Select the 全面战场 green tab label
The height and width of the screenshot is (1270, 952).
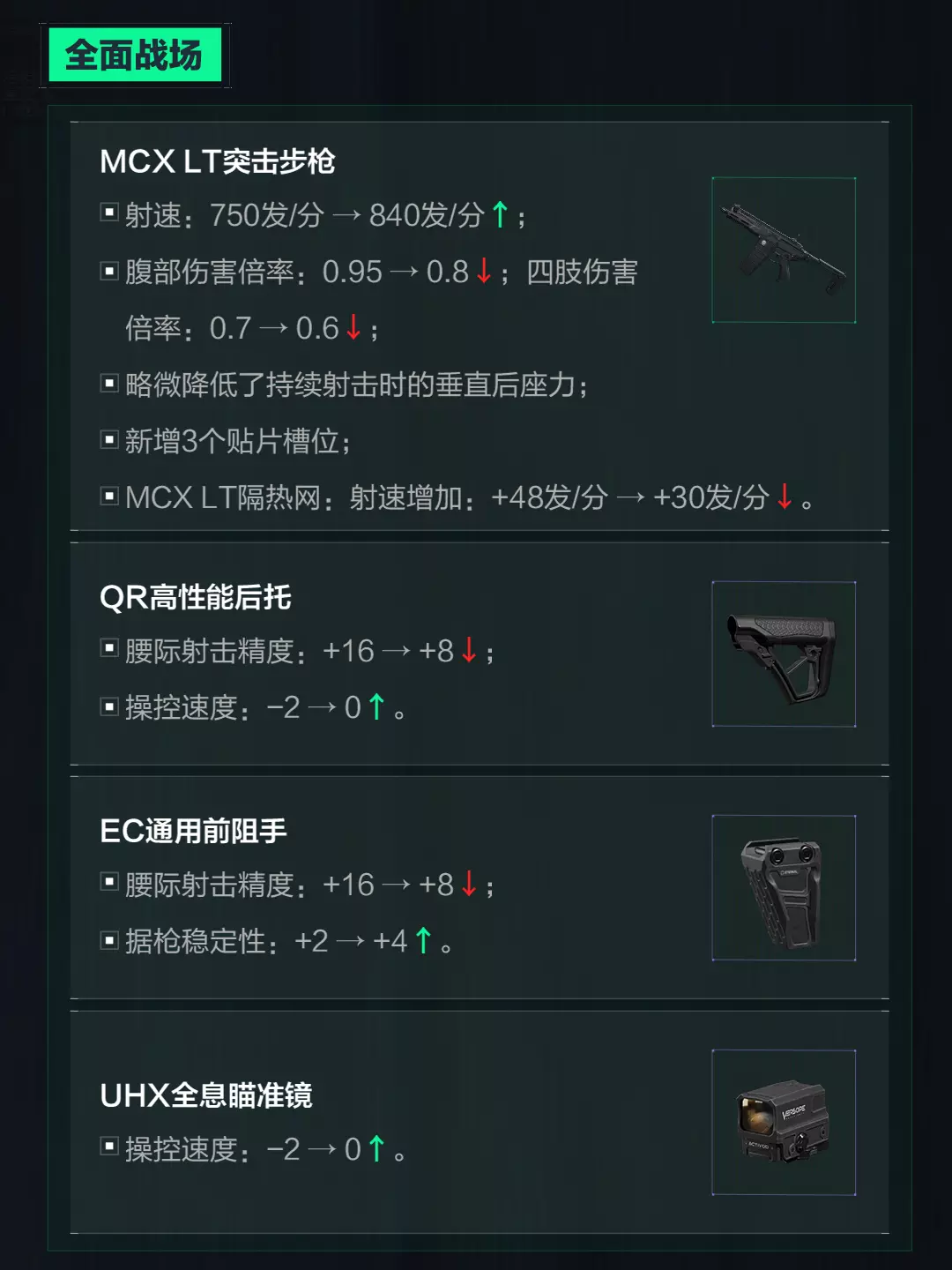tap(134, 56)
